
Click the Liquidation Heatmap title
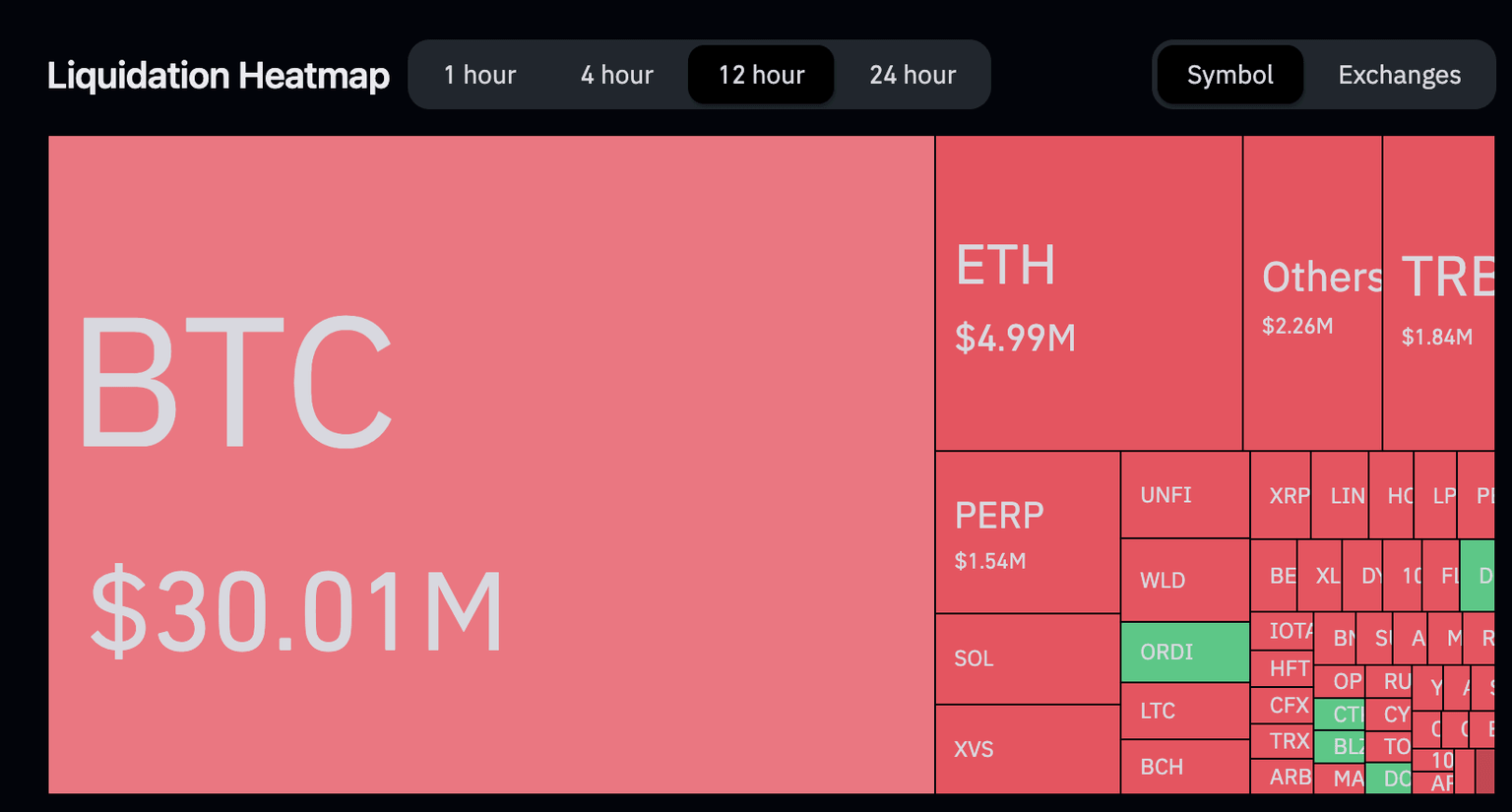click(x=219, y=76)
